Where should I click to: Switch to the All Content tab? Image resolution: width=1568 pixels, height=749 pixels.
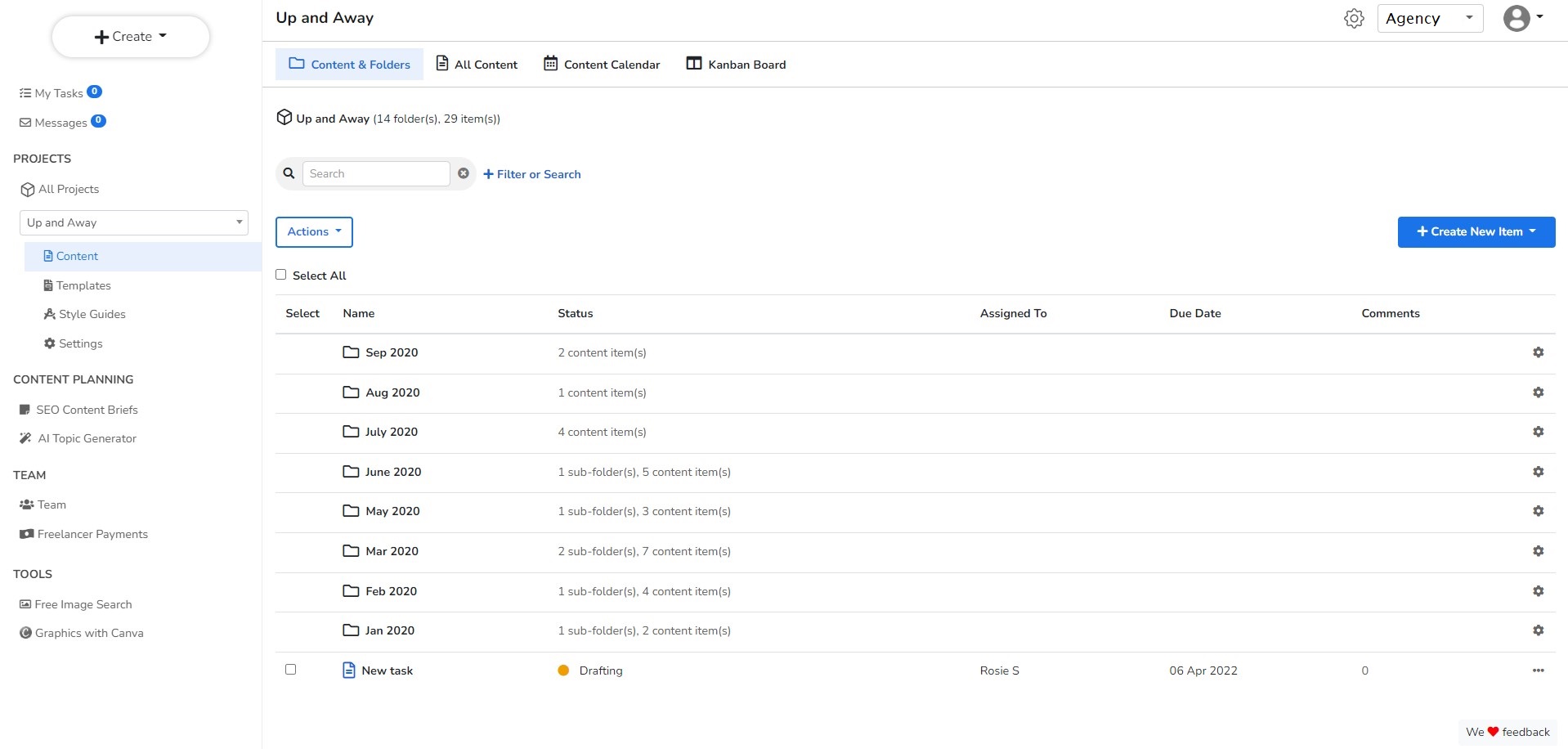pos(477,65)
